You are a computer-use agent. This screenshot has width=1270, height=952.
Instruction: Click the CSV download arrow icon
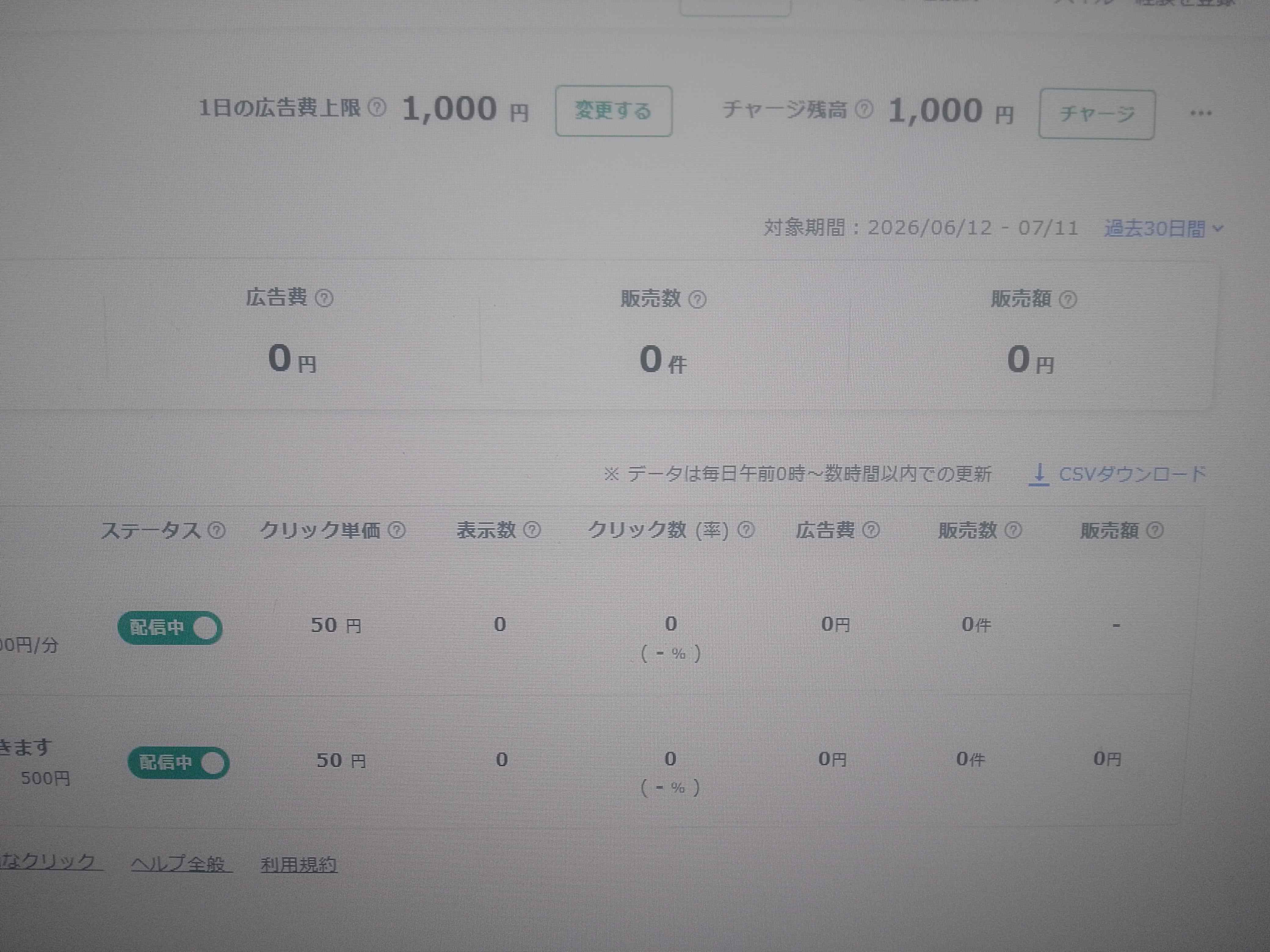[1039, 474]
